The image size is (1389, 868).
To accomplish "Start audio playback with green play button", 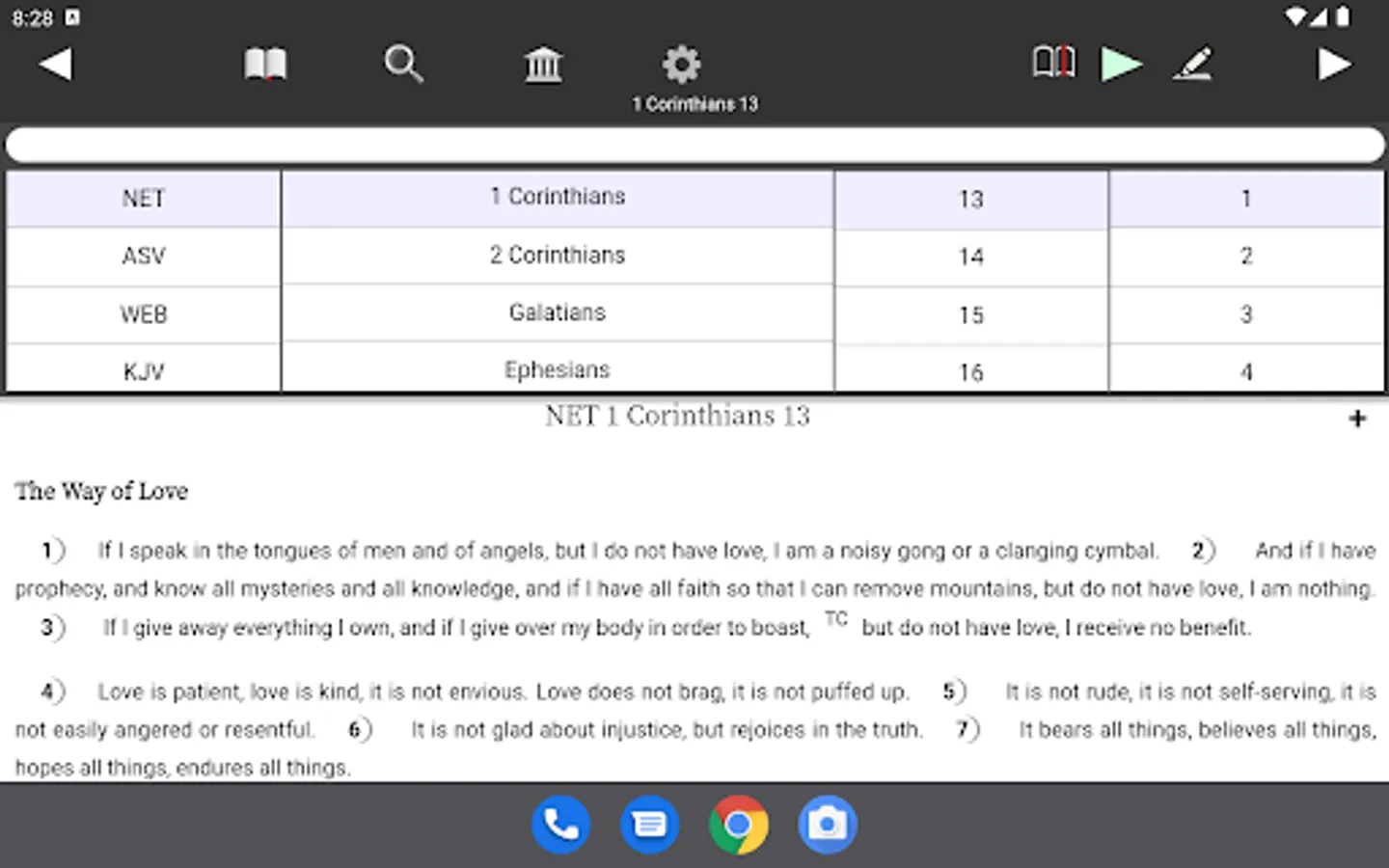I will coord(1122,65).
